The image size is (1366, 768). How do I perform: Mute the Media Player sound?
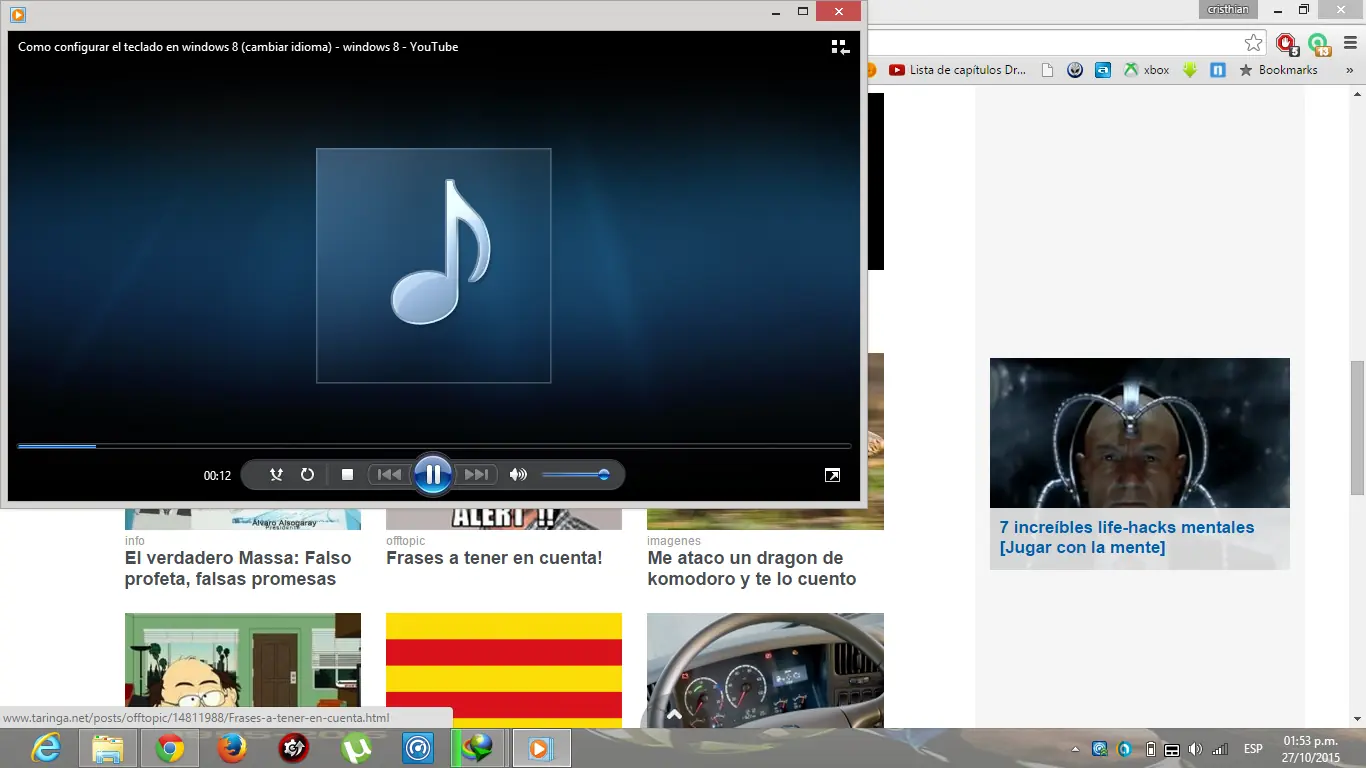coord(518,475)
